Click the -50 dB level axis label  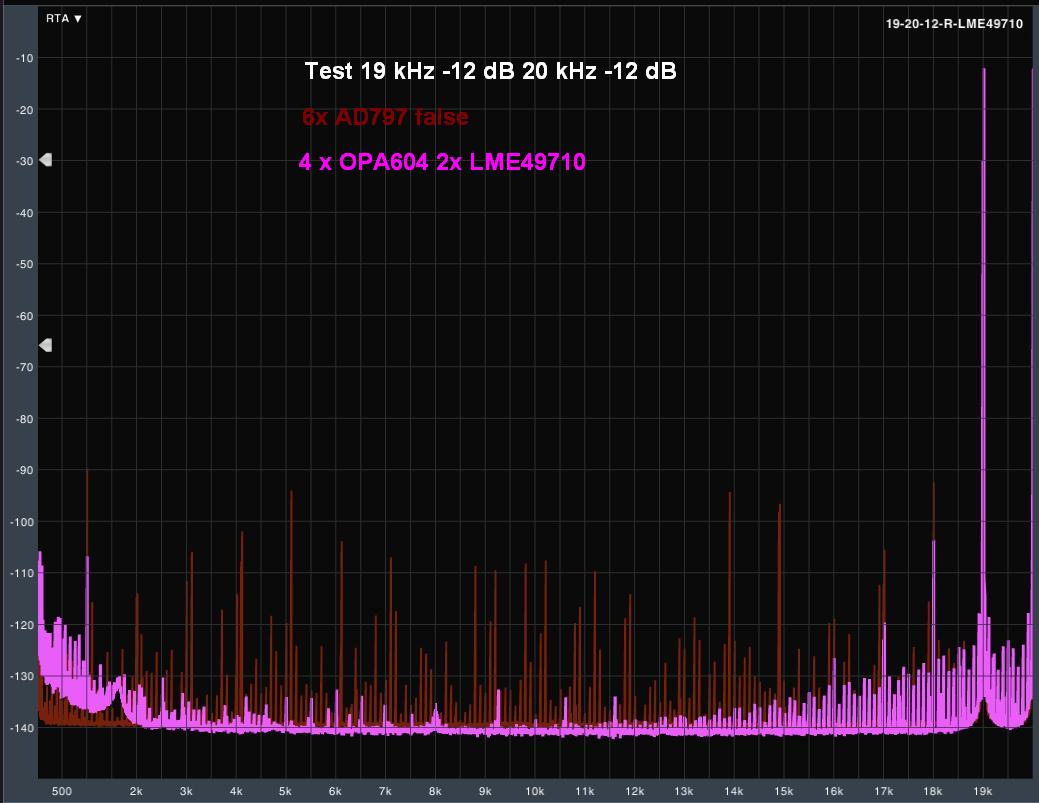pos(25,264)
